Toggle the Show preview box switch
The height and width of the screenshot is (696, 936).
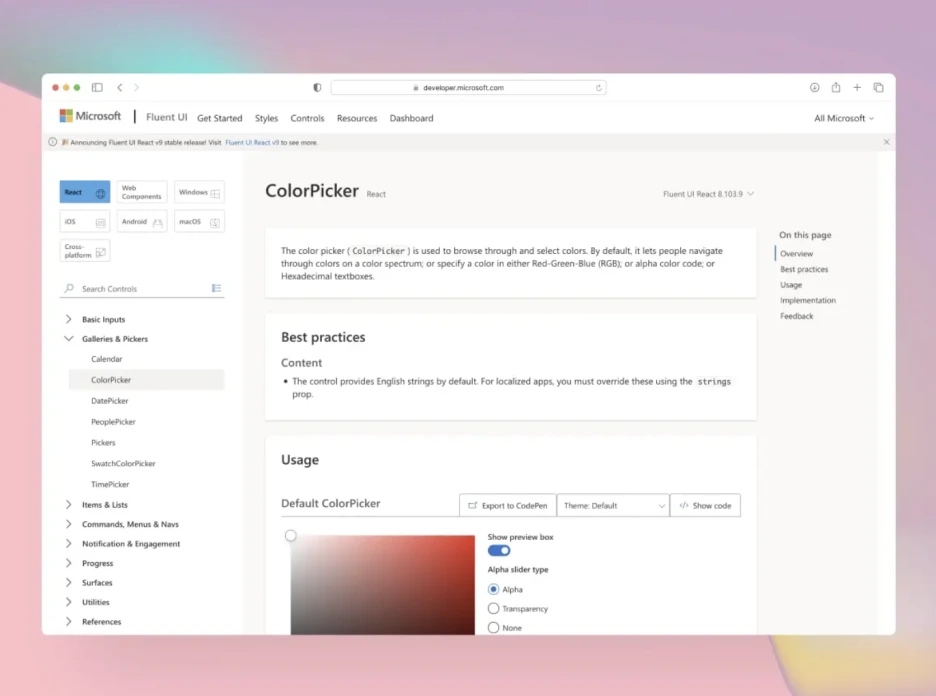click(x=499, y=550)
